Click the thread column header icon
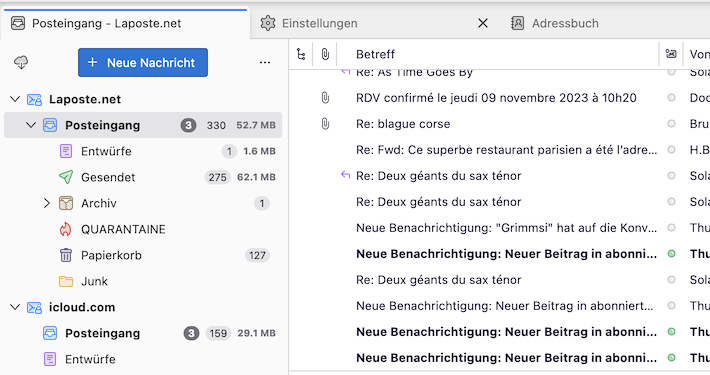The height and width of the screenshot is (375, 710). point(301,54)
